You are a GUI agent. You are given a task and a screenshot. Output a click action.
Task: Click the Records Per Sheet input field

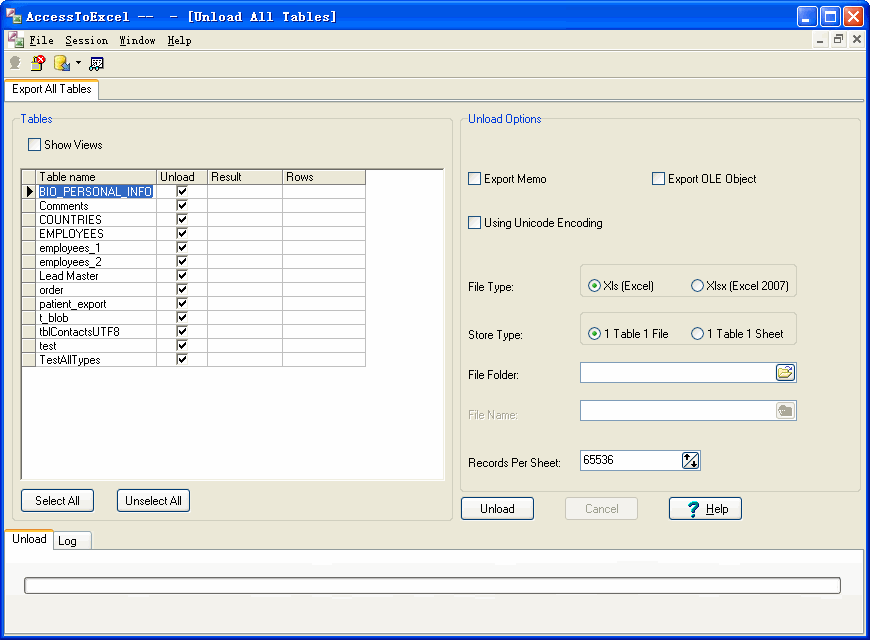point(631,460)
